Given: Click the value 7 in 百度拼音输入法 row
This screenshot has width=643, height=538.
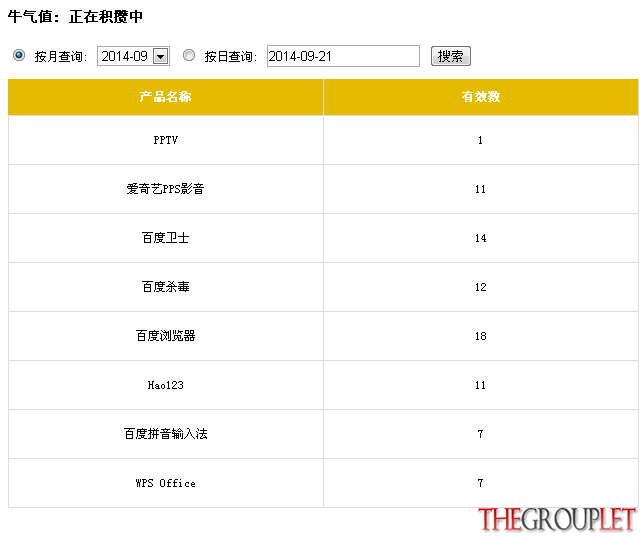Looking at the screenshot, I should click(x=480, y=434).
